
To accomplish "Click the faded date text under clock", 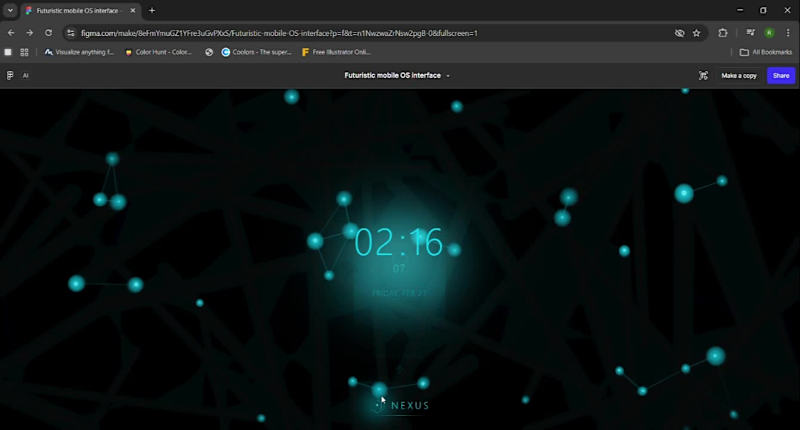I will click(400, 293).
